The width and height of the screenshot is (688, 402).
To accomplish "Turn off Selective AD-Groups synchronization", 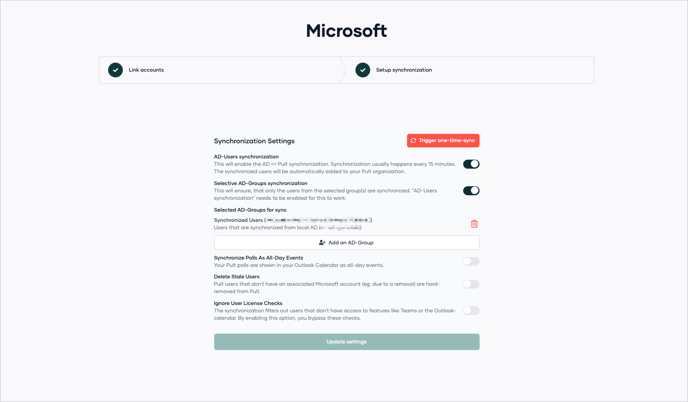I will [471, 191].
